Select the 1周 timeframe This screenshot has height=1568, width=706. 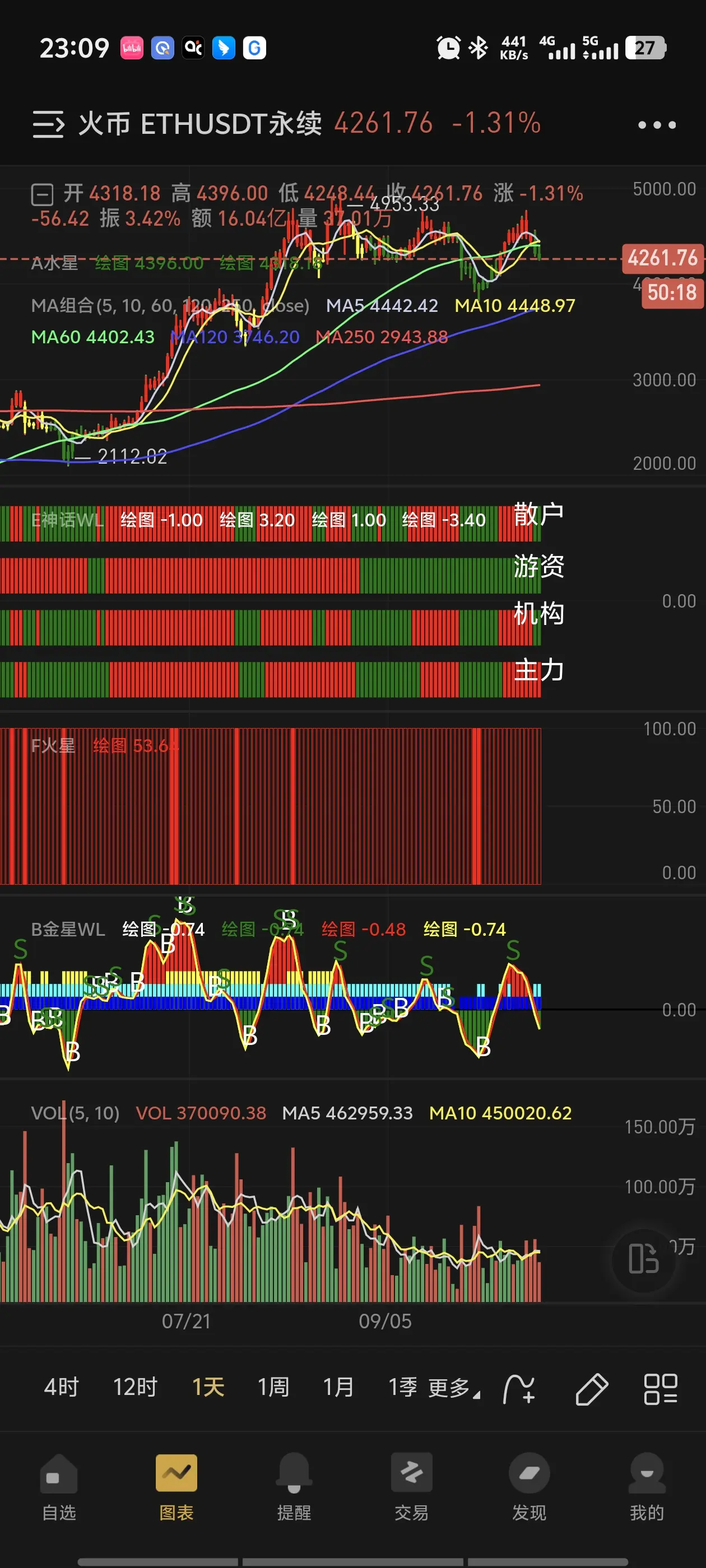pyautogui.click(x=273, y=1387)
